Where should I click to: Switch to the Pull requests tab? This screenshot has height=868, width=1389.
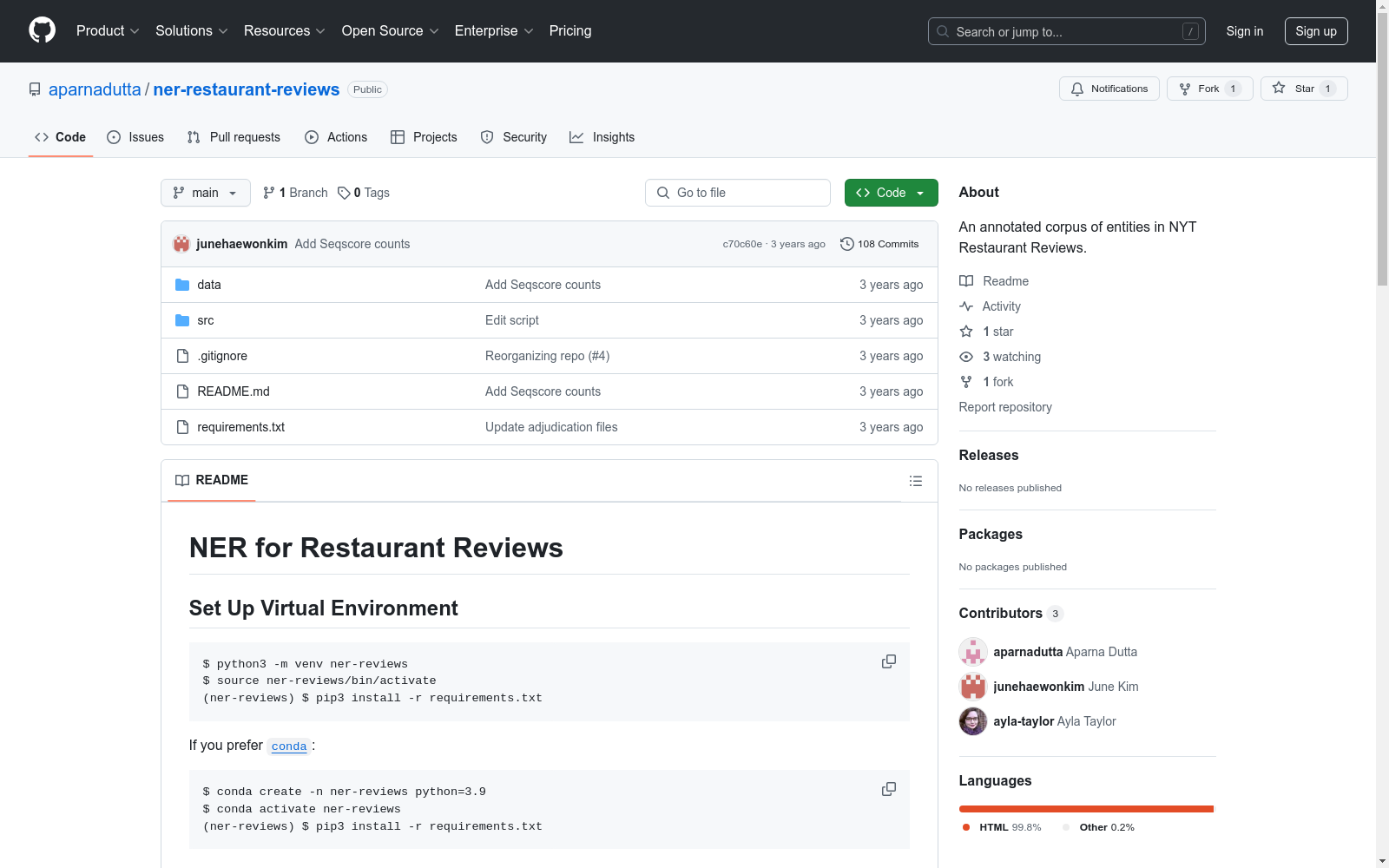[x=234, y=137]
